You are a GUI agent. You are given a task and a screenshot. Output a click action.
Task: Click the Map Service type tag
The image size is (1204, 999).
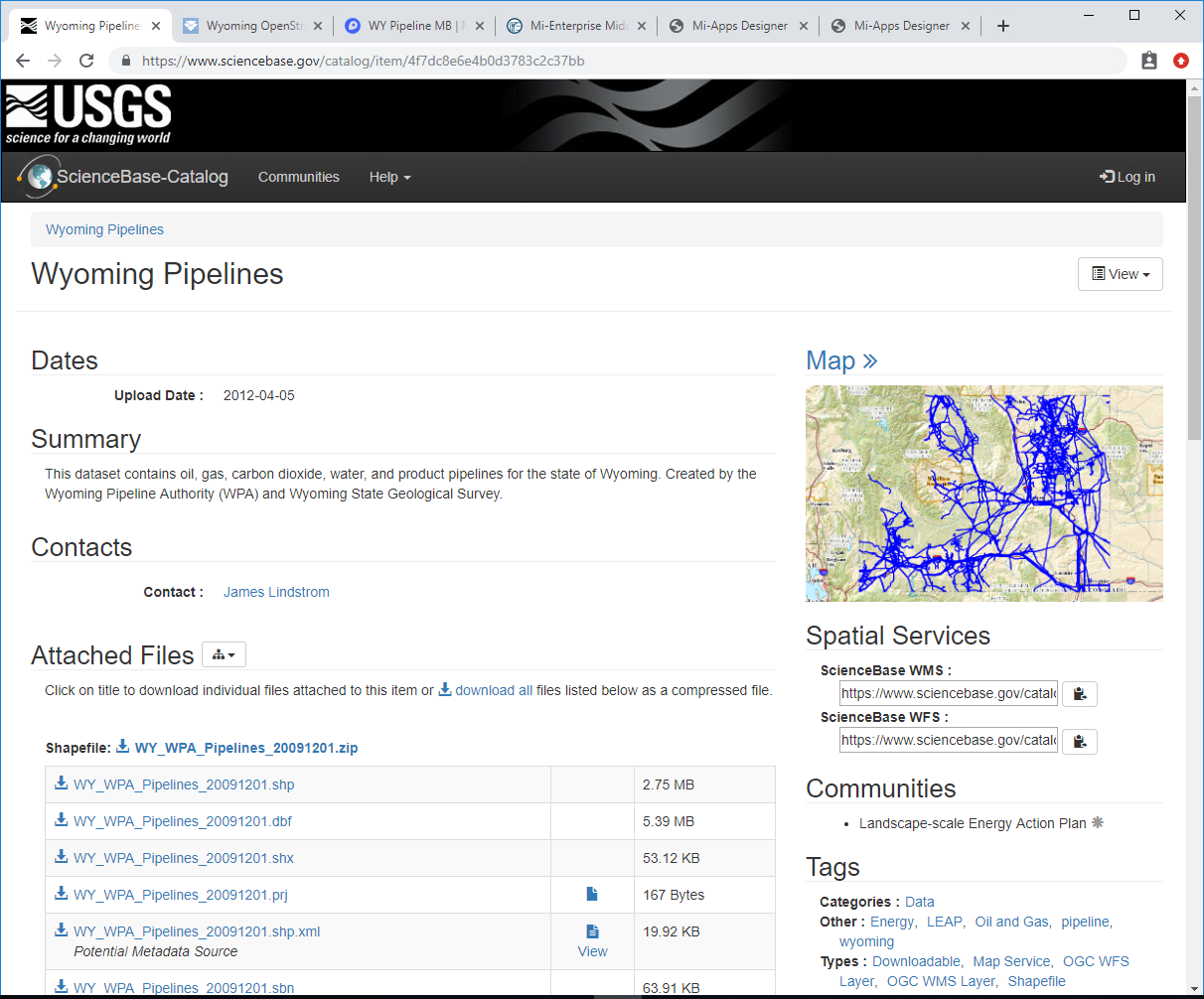tap(1011, 961)
